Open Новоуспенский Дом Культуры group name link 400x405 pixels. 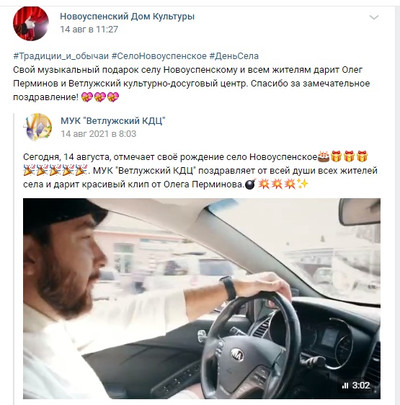[127, 16]
